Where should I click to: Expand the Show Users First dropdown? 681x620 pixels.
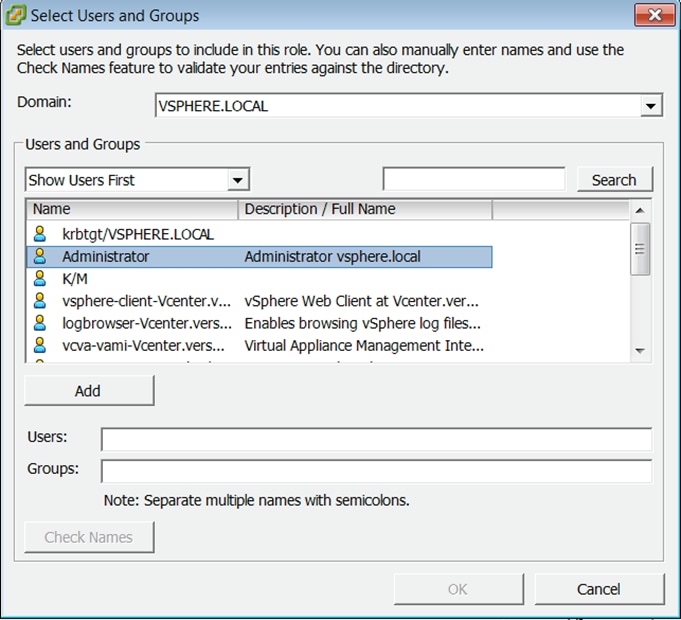coord(237,180)
